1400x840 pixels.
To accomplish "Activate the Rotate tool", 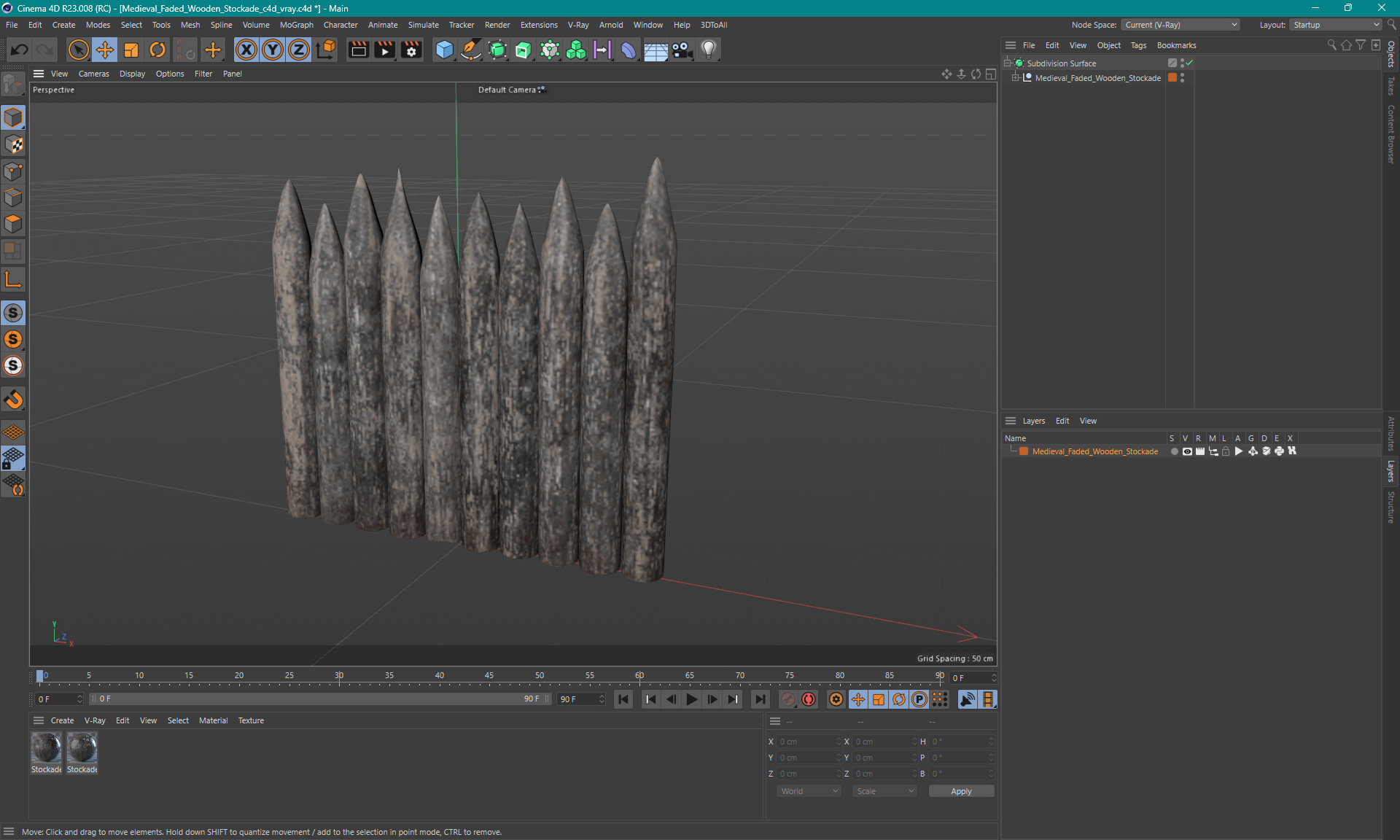I will (x=157, y=50).
